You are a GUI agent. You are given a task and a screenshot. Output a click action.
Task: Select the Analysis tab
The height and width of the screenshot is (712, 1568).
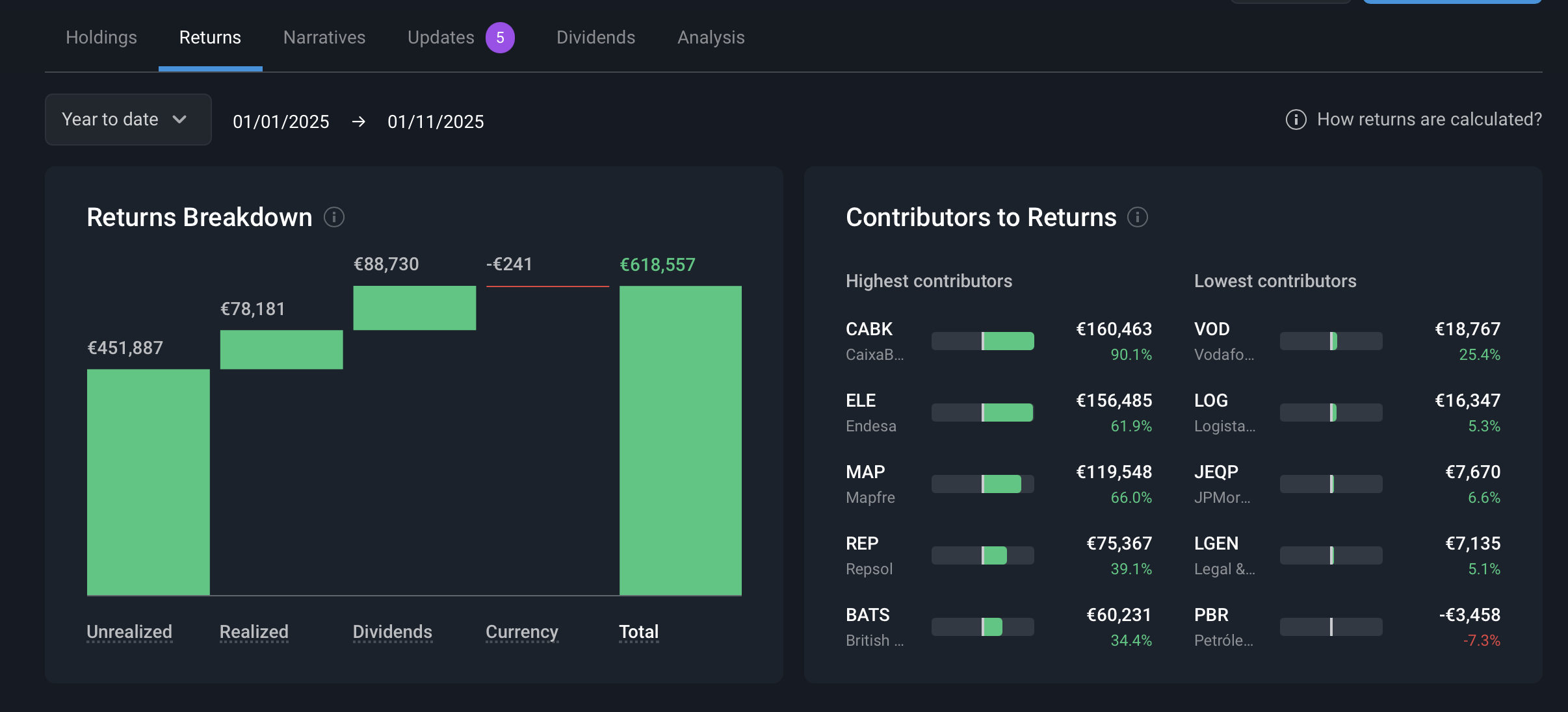[x=711, y=38]
